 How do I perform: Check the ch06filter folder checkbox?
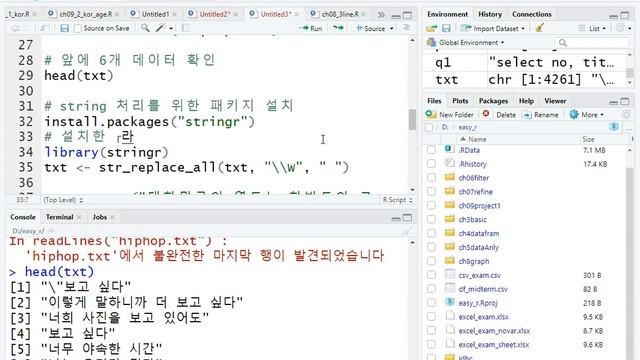click(x=431, y=178)
